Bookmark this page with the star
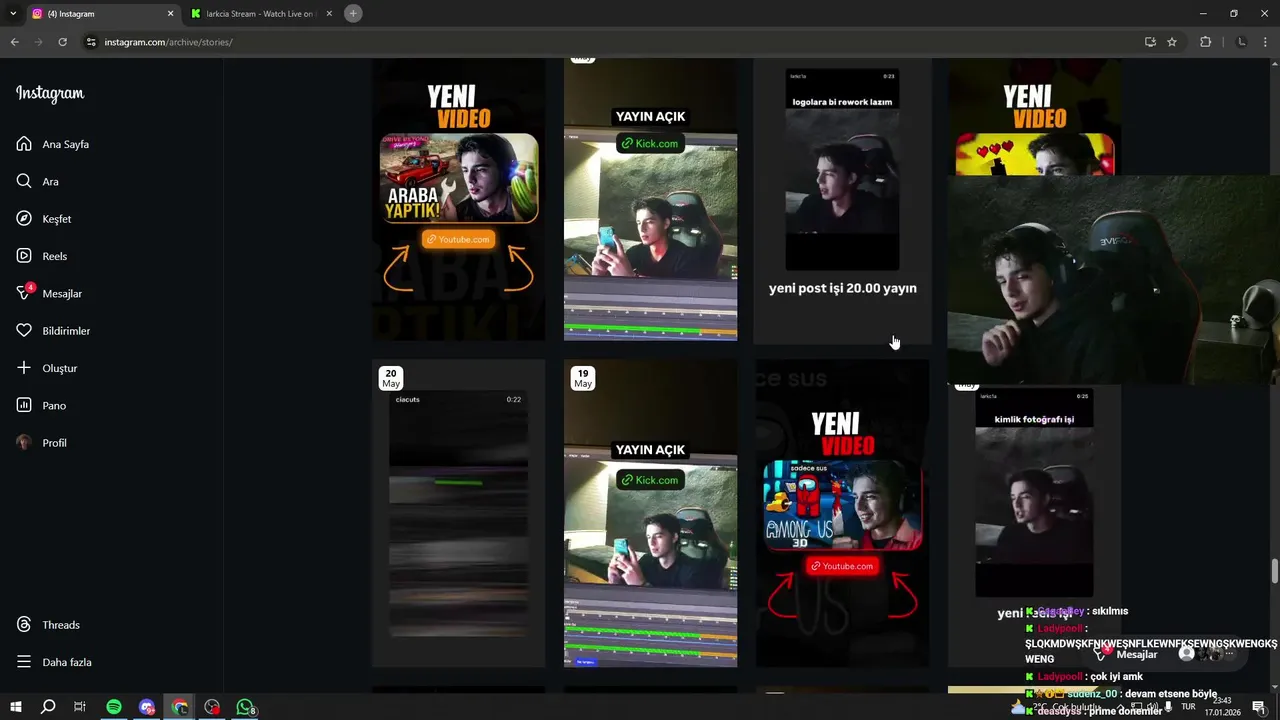 click(x=1172, y=42)
